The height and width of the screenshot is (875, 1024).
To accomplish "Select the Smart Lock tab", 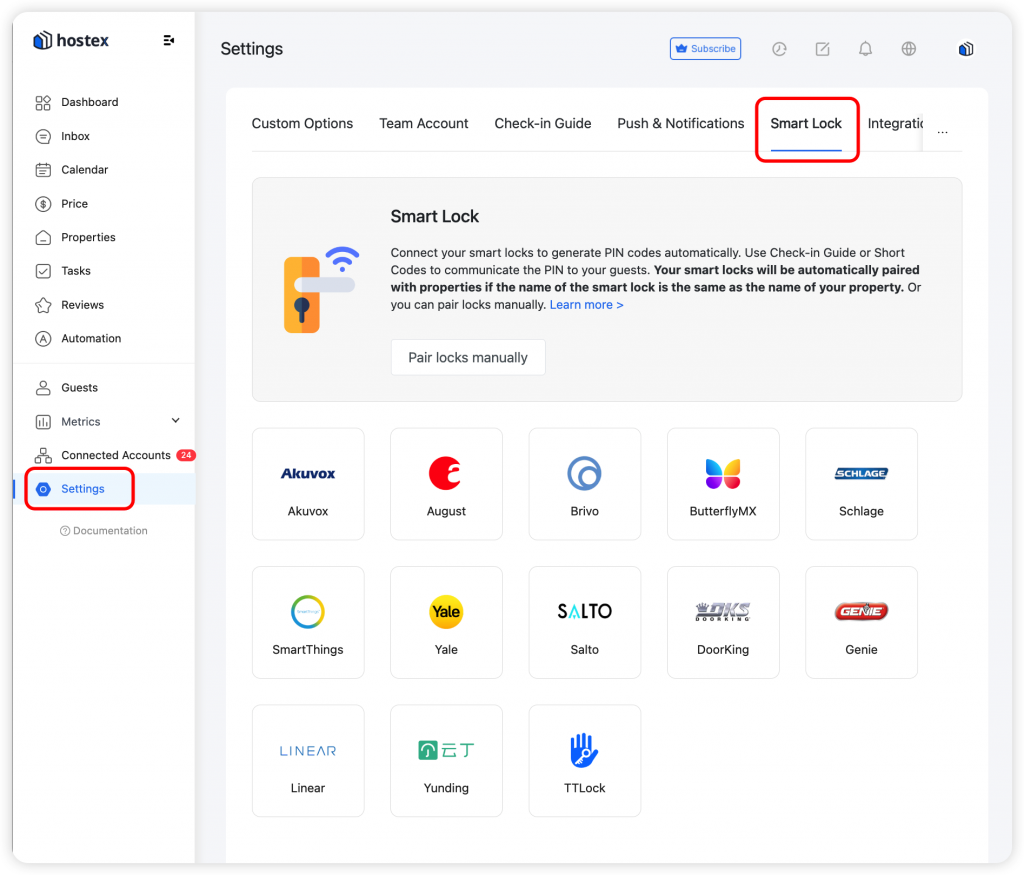I will pyautogui.click(x=806, y=123).
